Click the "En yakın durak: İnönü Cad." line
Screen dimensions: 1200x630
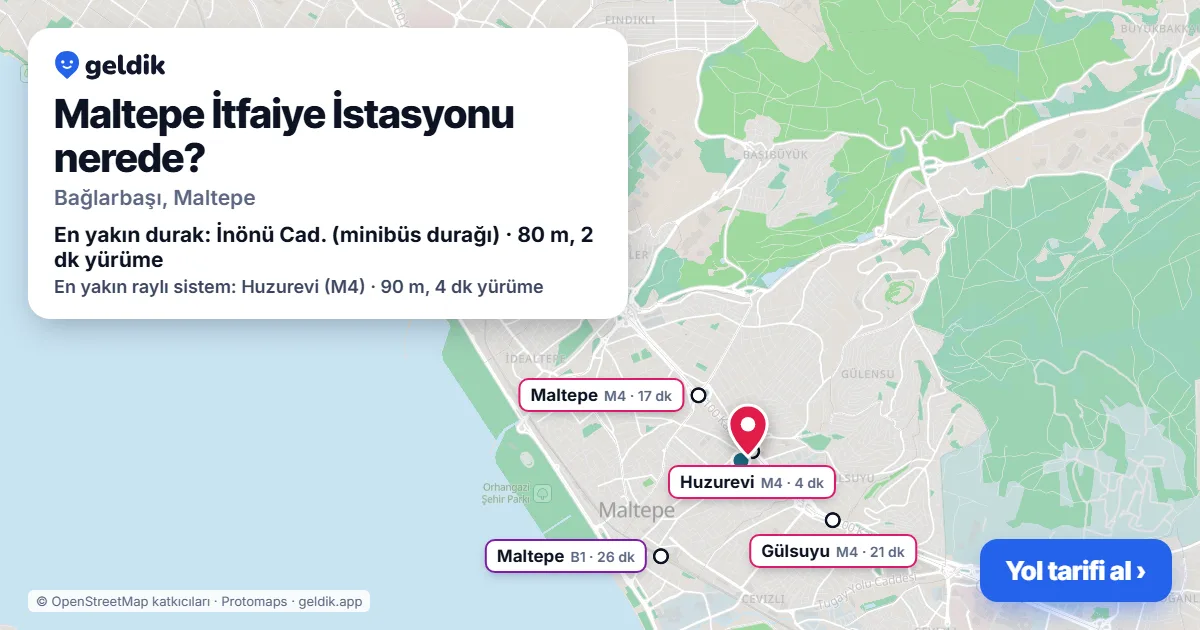tap(325, 247)
